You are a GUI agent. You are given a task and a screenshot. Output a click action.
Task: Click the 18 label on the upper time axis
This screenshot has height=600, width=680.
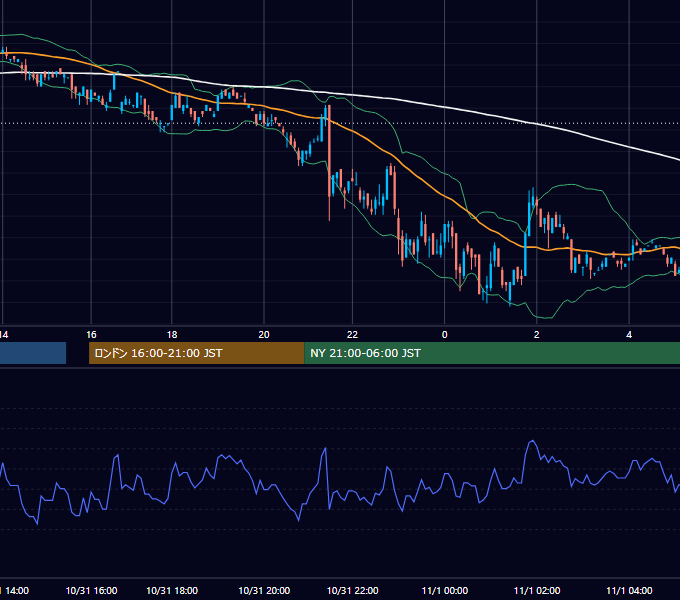click(172, 335)
